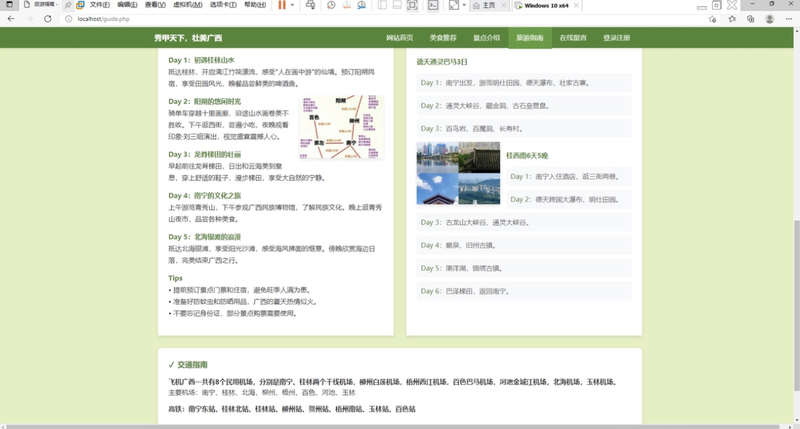Expand the stretch guest view dropdown arrow
The image size is (800, 429).
(x=464, y=5)
